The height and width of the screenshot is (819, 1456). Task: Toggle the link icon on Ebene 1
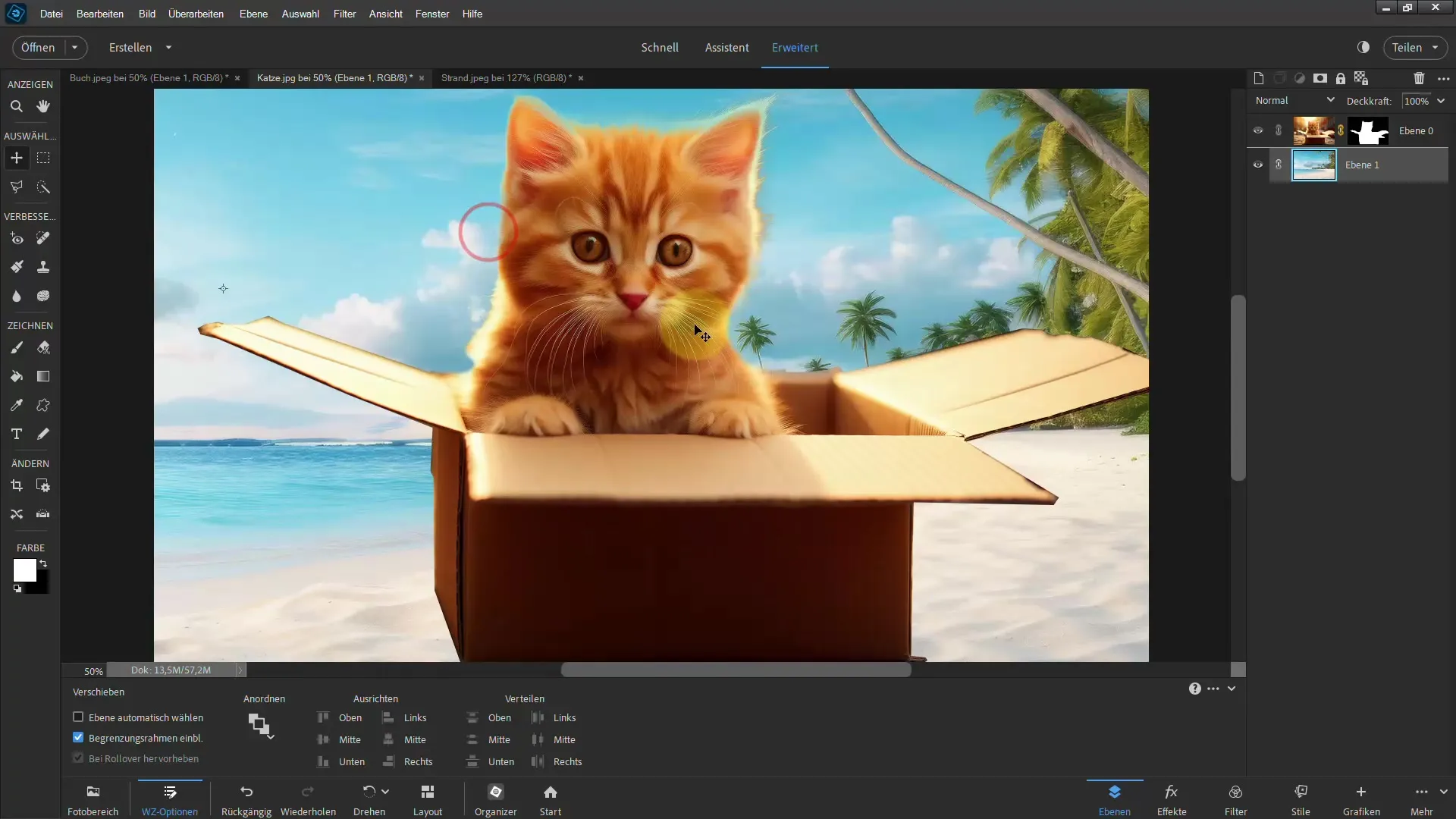click(1279, 165)
